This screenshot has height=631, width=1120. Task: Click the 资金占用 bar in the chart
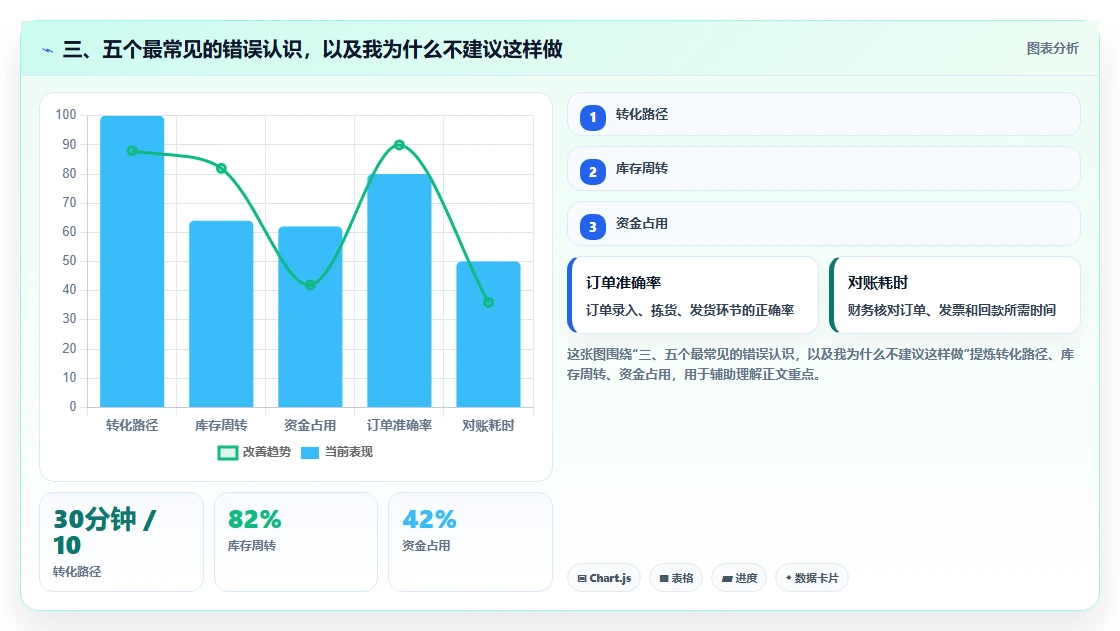[x=310, y=317]
